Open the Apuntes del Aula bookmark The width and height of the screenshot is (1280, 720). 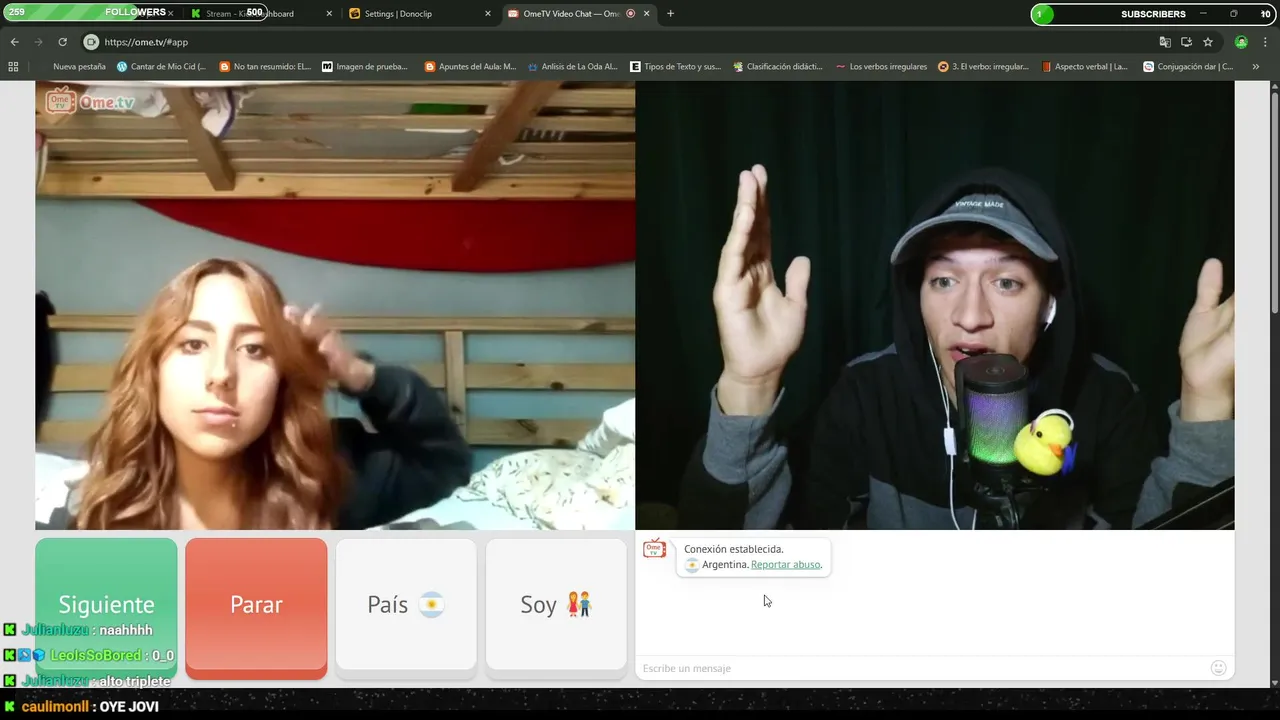(470, 67)
